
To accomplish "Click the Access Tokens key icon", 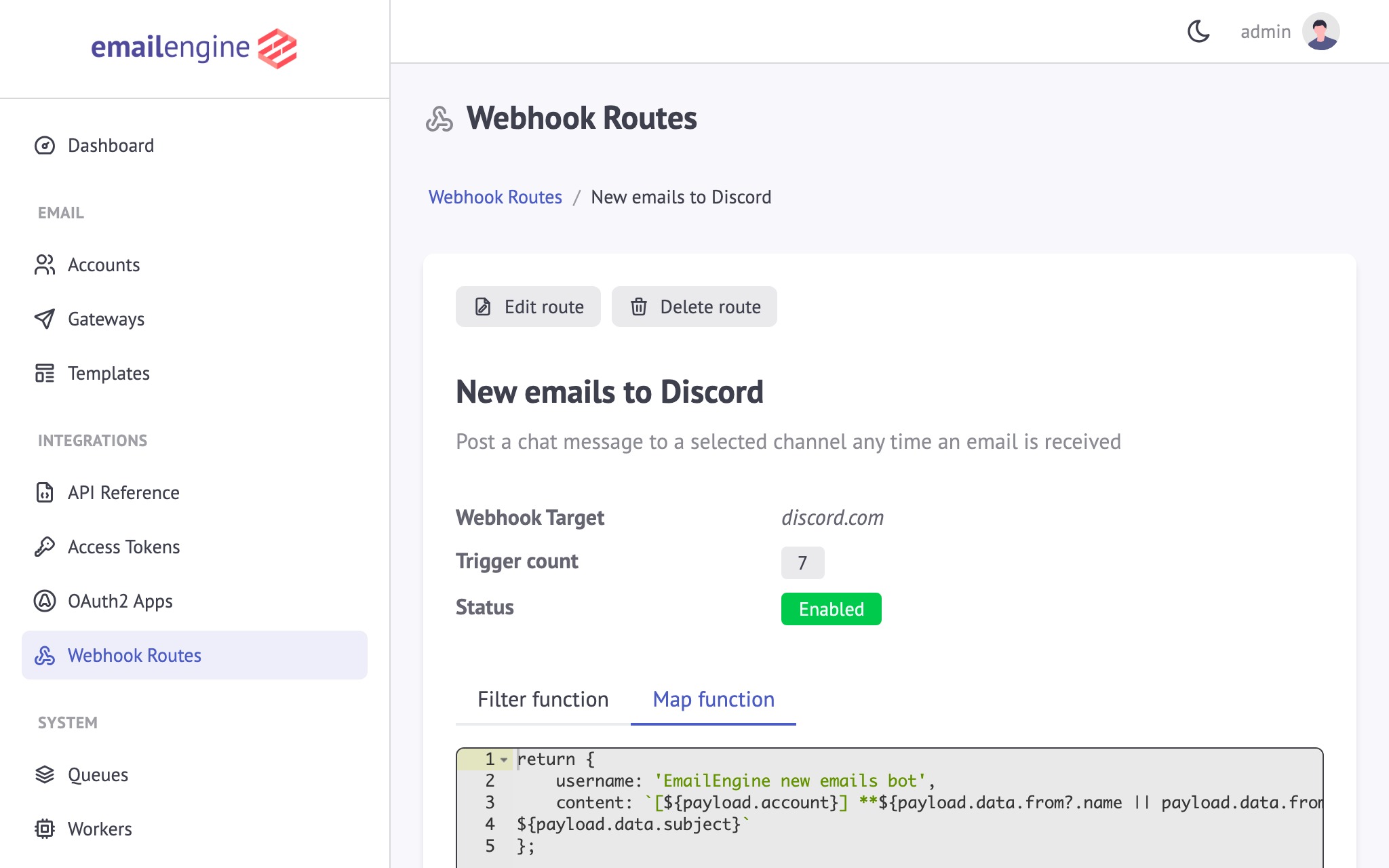I will 45,547.
